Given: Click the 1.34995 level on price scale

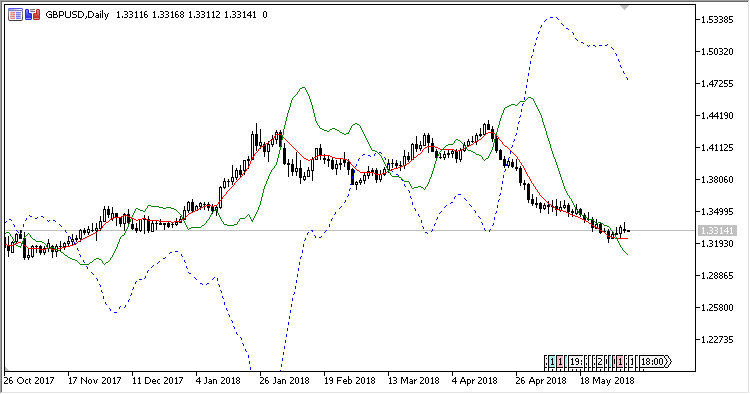Looking at the screenshot, I should pos(717,212).
